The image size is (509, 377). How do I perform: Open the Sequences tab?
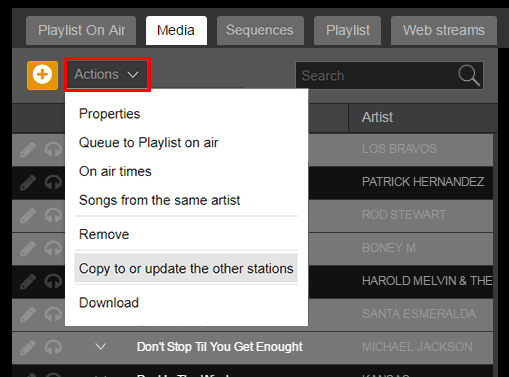tap(260, 30)
